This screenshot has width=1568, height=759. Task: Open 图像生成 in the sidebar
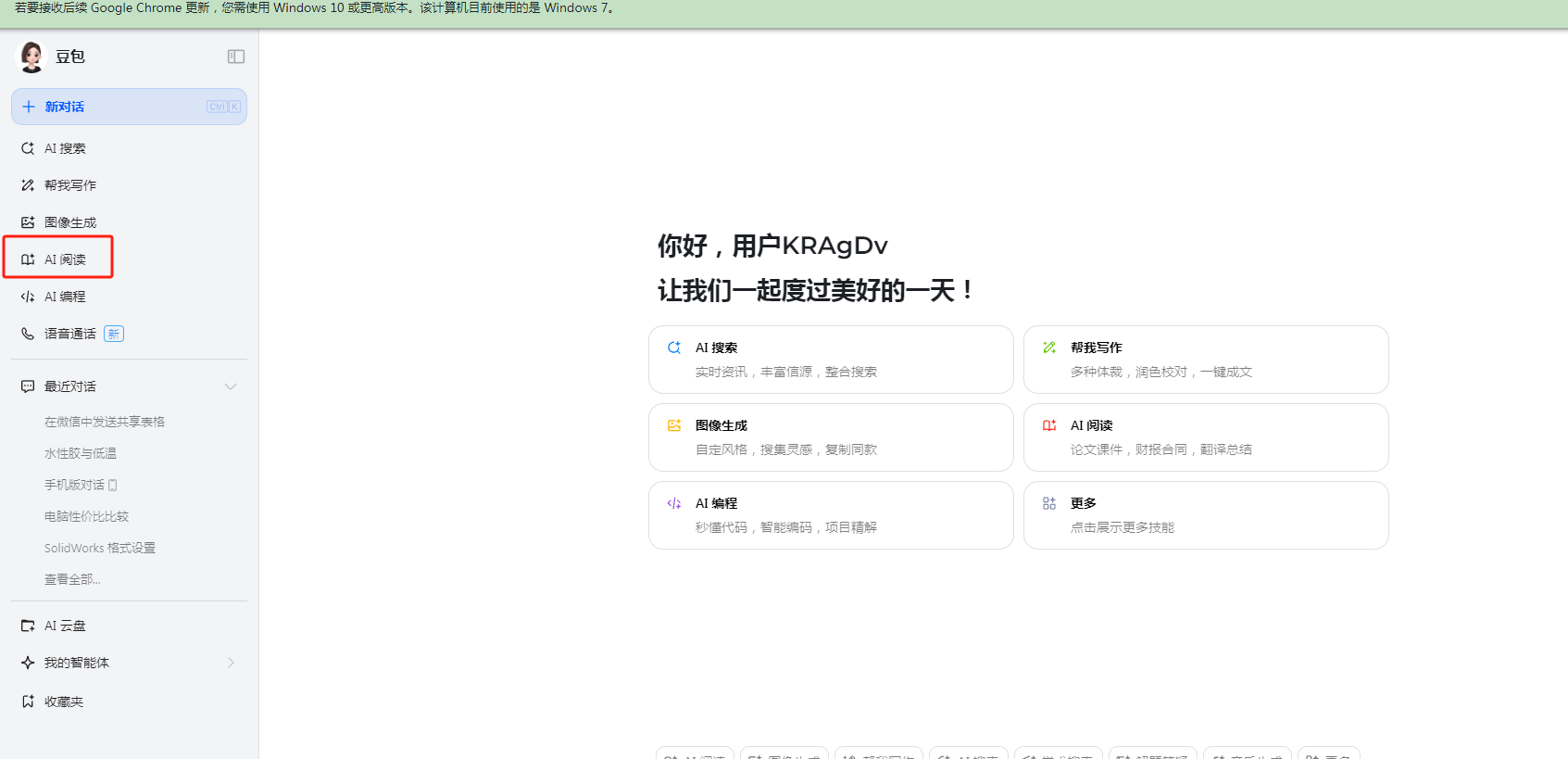point(129,222)
